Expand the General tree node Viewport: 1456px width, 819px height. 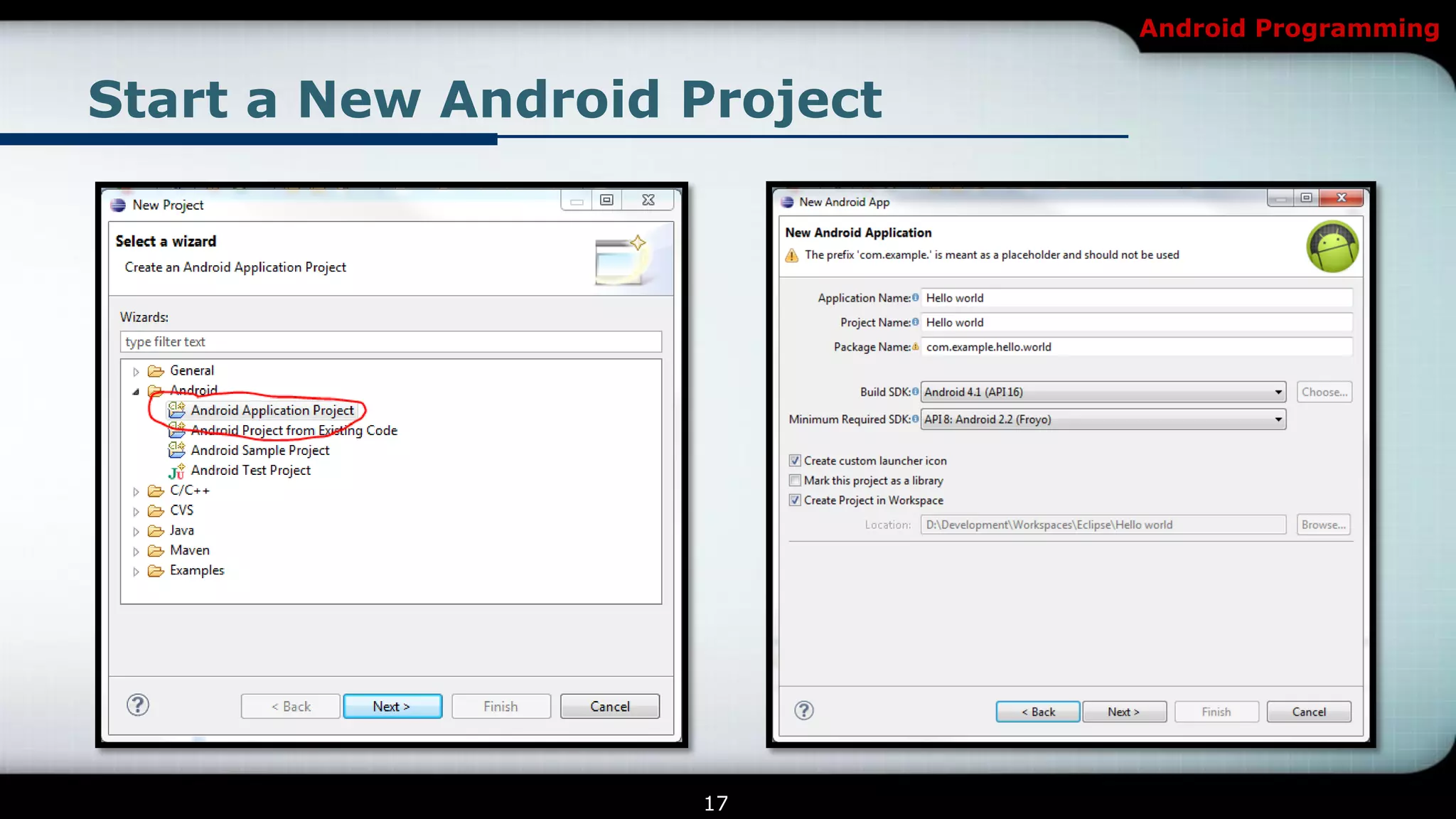136,372
